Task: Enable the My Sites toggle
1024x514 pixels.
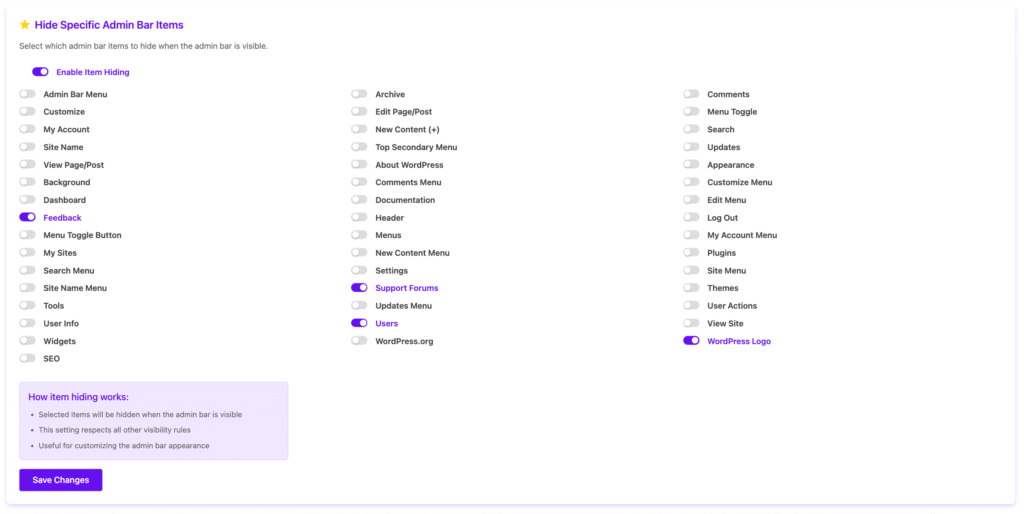Action: [27, 253]
